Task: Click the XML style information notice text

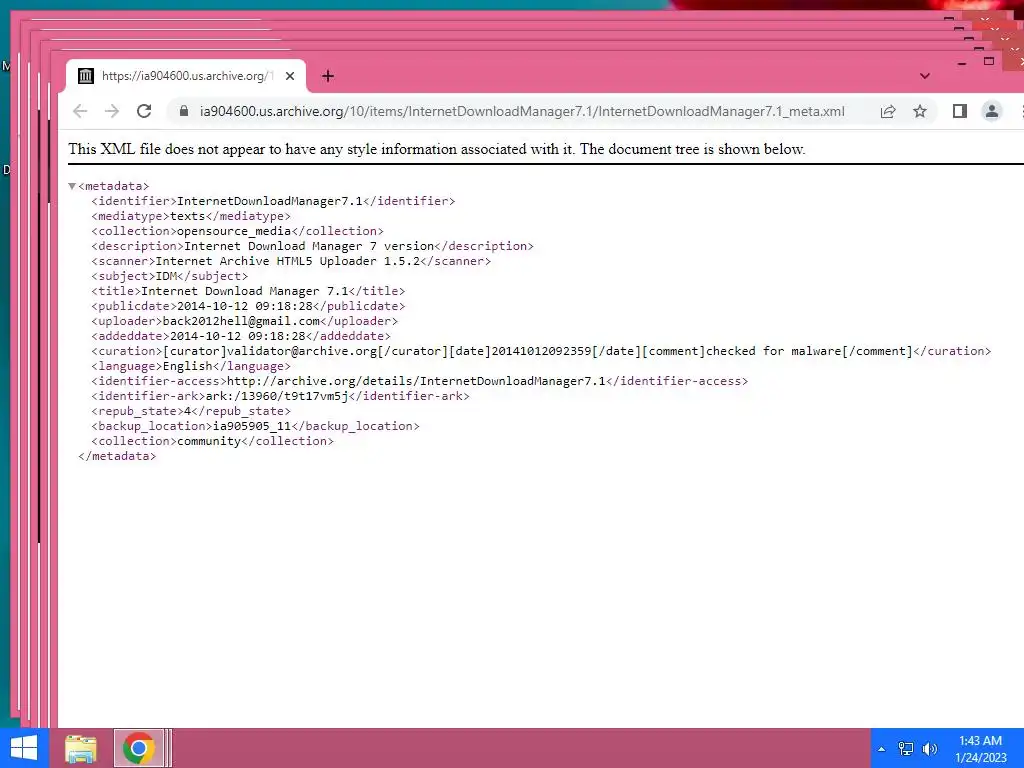Action: [x=436, y=150]
